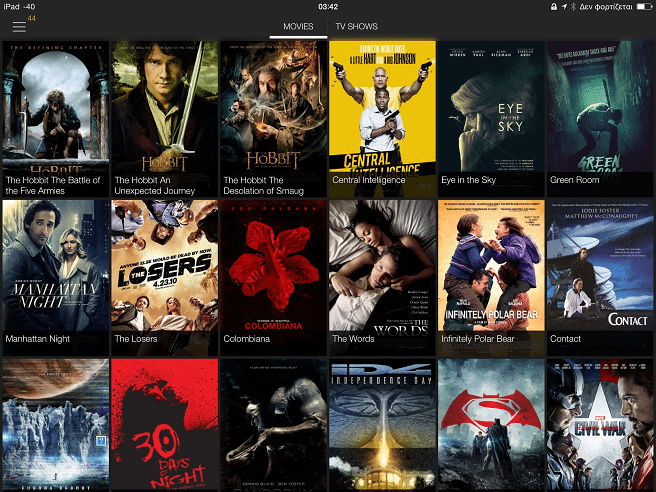Select the Central Intelligence movie poster
656x492 pixels.
coord(382,119)
